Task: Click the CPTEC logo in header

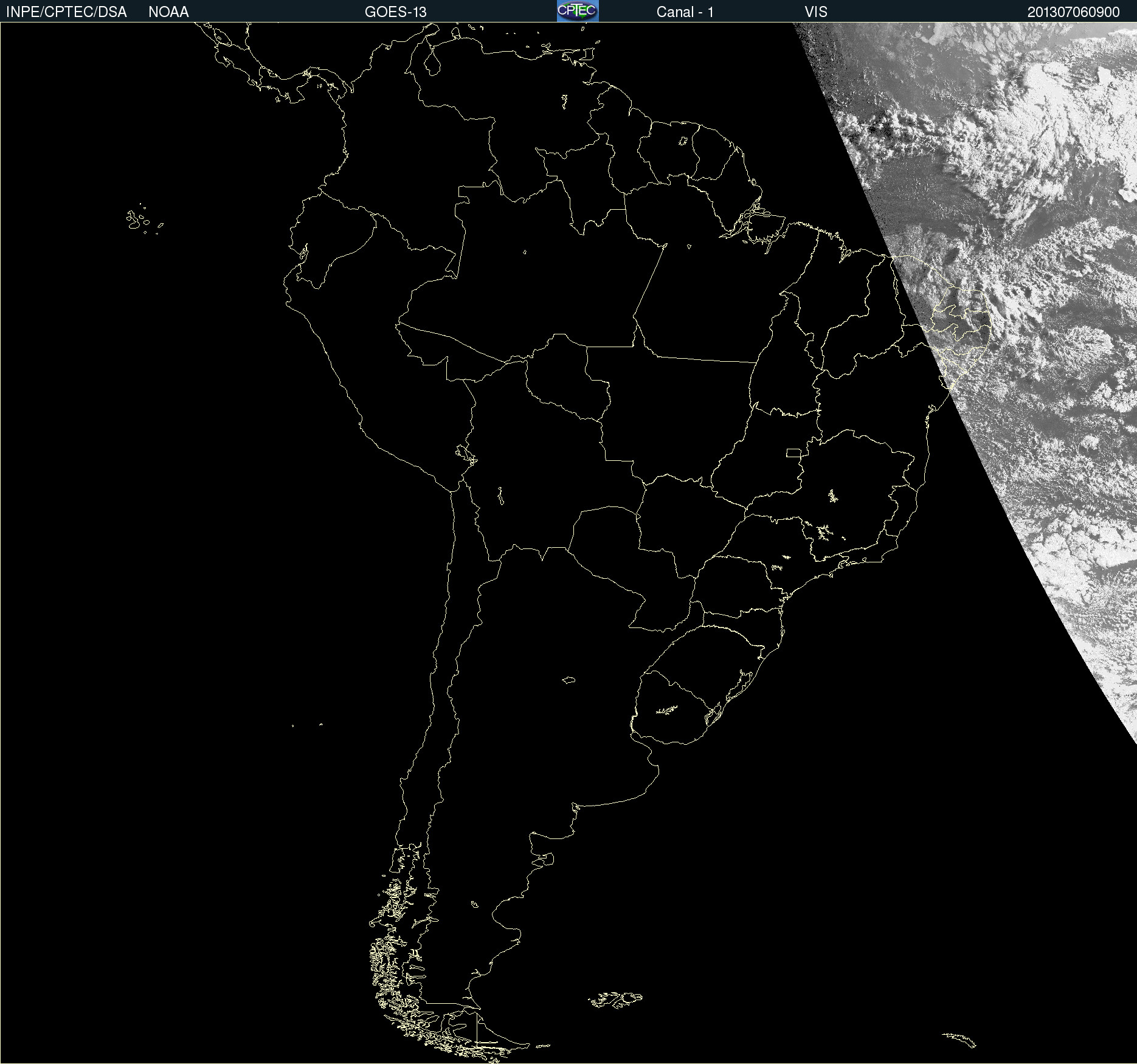Action: tap(578, 11)
